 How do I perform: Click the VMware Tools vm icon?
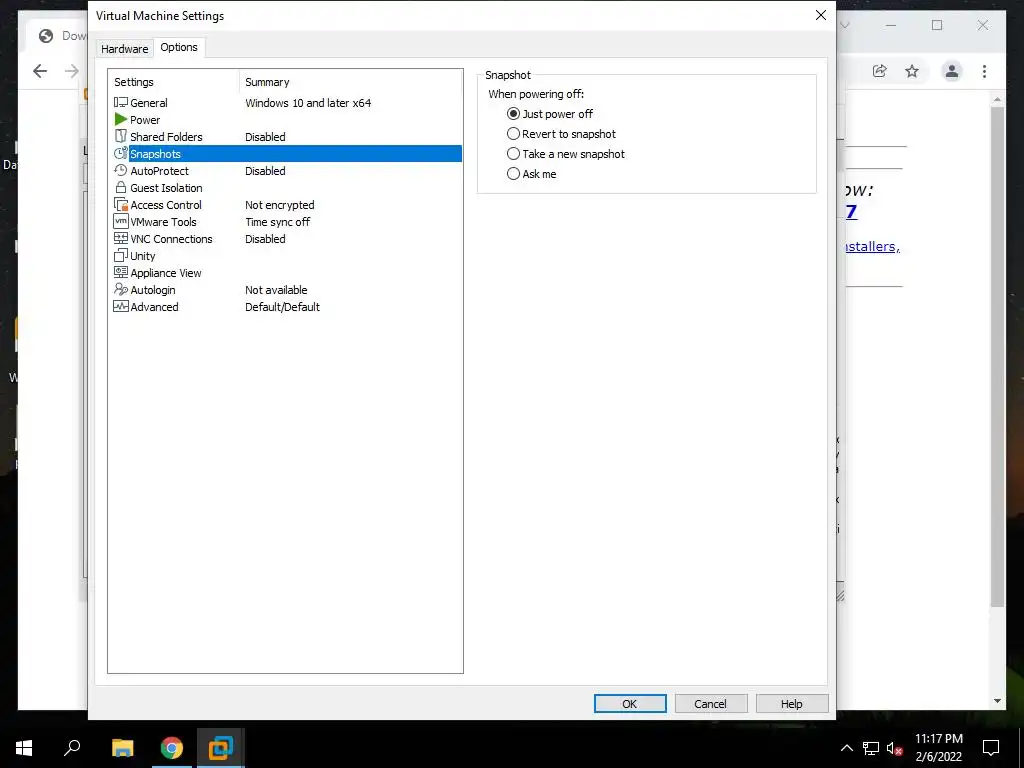121,221
